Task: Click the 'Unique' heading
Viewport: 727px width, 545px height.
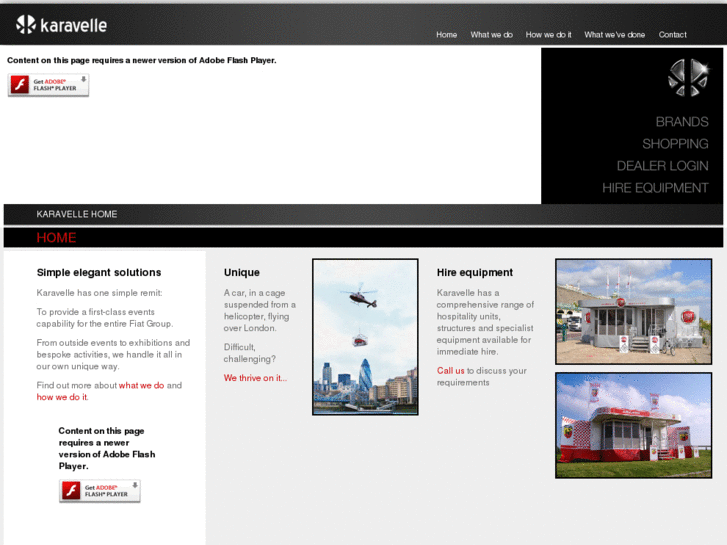Action: click(242, 272)
